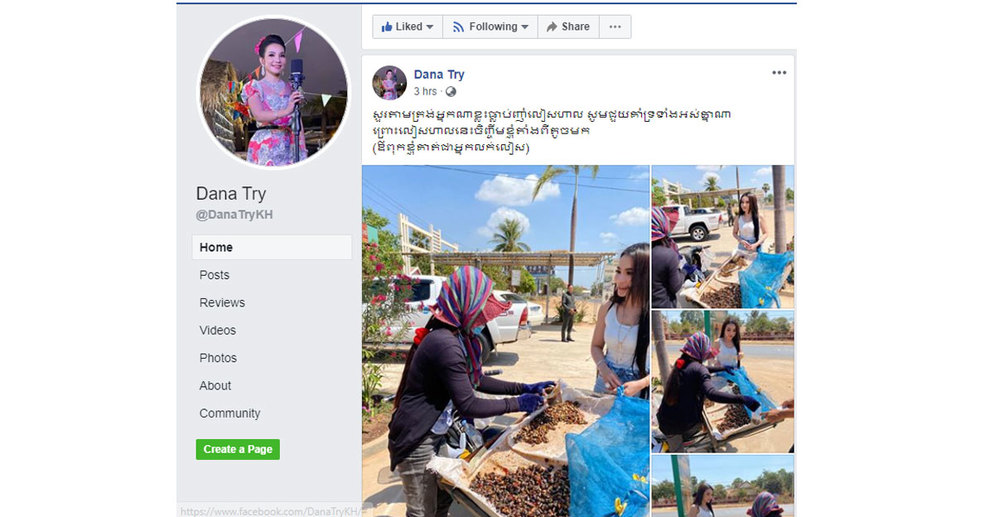This screenshot has width=994, height=517.
Task: Go to Reviews in sidebar
Action: tap(222, 303)
